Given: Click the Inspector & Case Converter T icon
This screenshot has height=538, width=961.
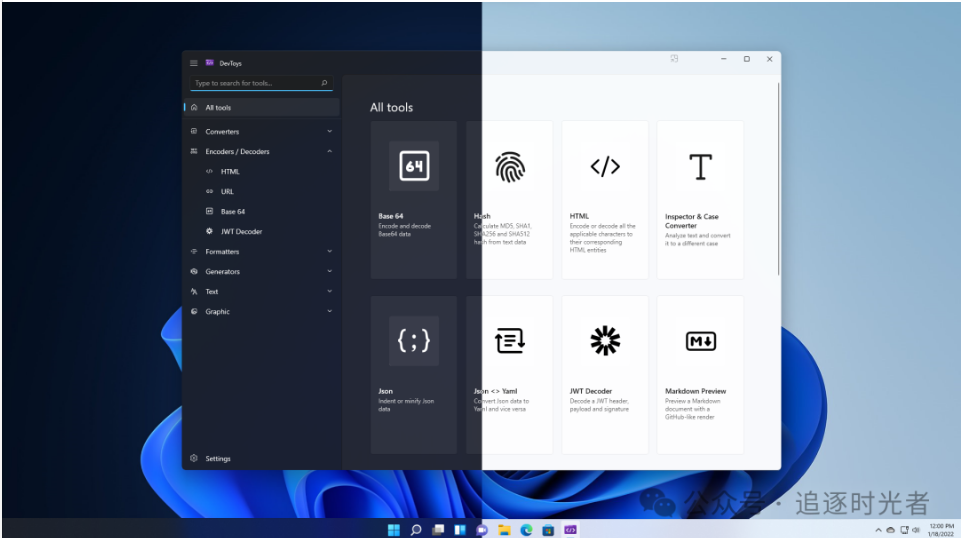Looking at the screenshot, I should [701, 167].
